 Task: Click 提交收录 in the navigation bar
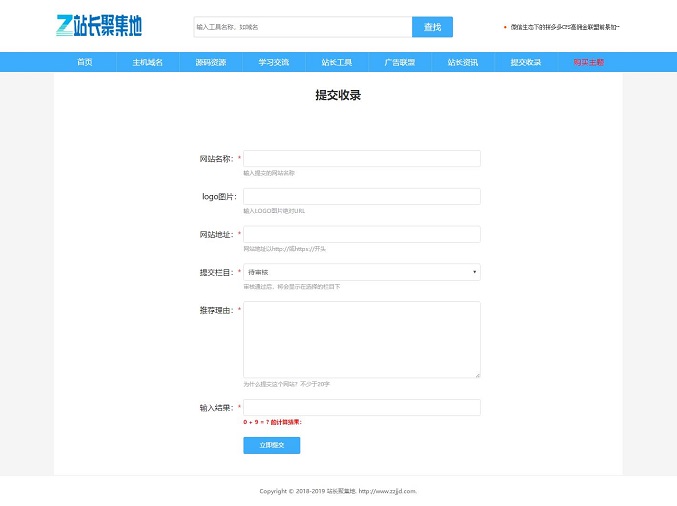click(526, 62)
